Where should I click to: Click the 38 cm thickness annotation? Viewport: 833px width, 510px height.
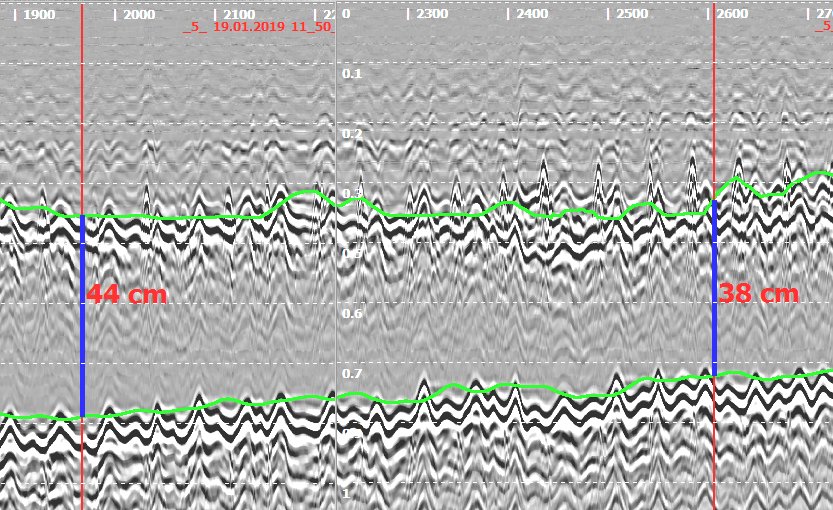(759, 293)
